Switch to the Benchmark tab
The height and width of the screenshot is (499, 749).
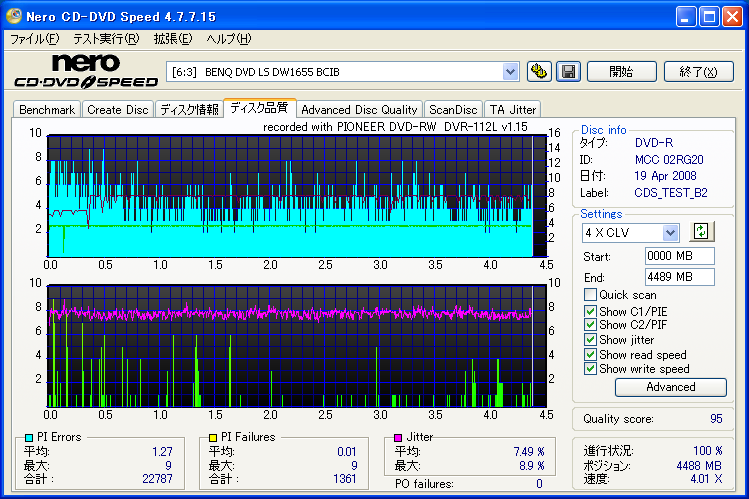(47, 110)
